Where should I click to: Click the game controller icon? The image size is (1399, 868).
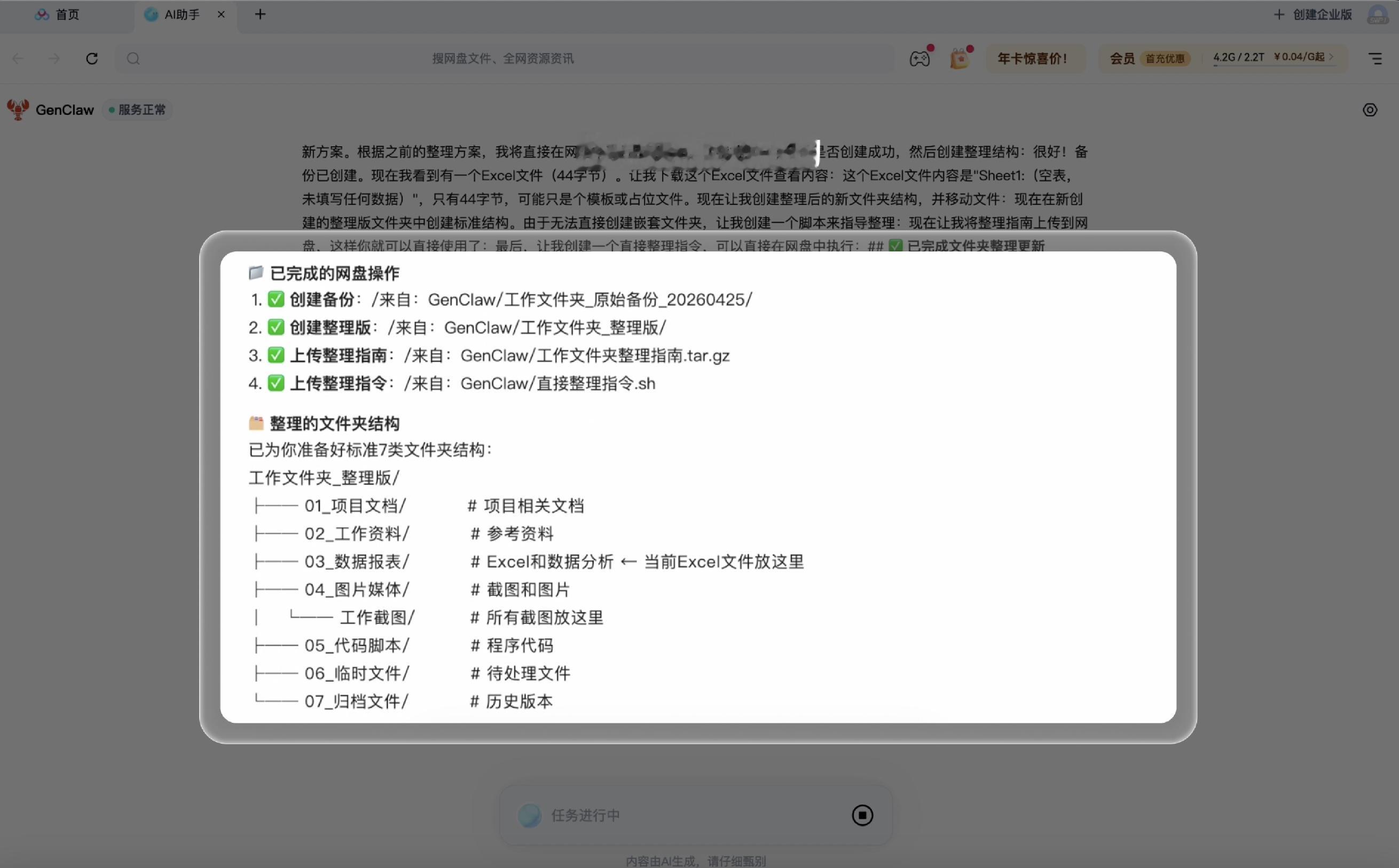[919, 59]
